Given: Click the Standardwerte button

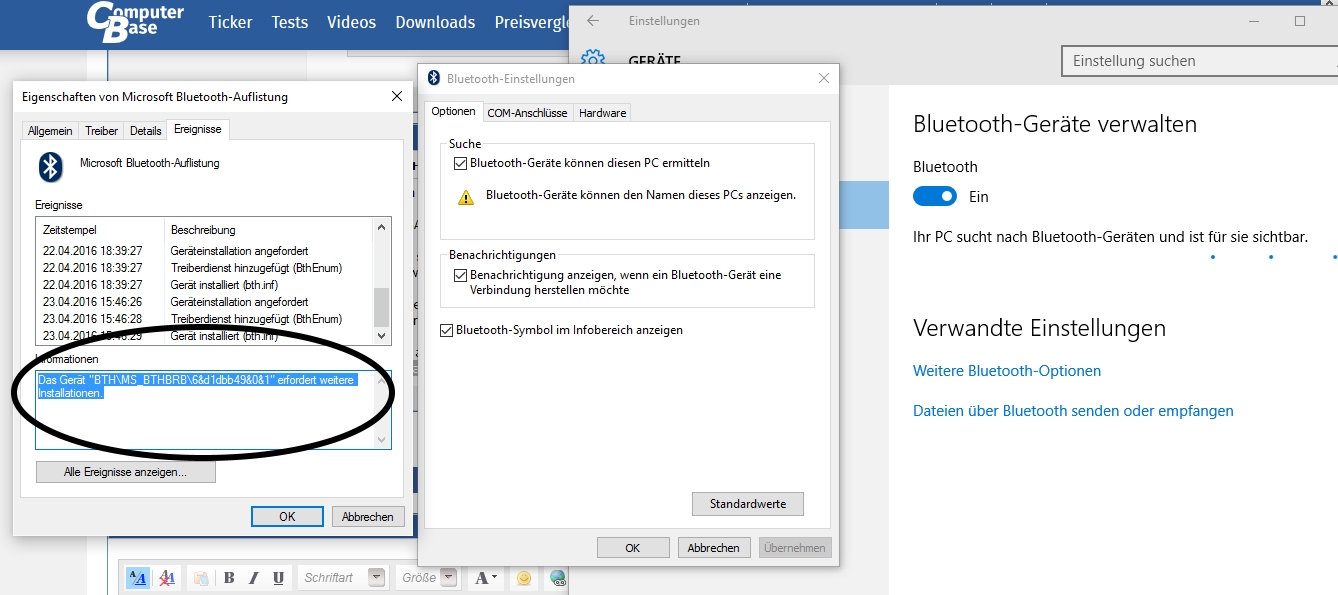Looking at the screenshot, I should tap(747, 504).
